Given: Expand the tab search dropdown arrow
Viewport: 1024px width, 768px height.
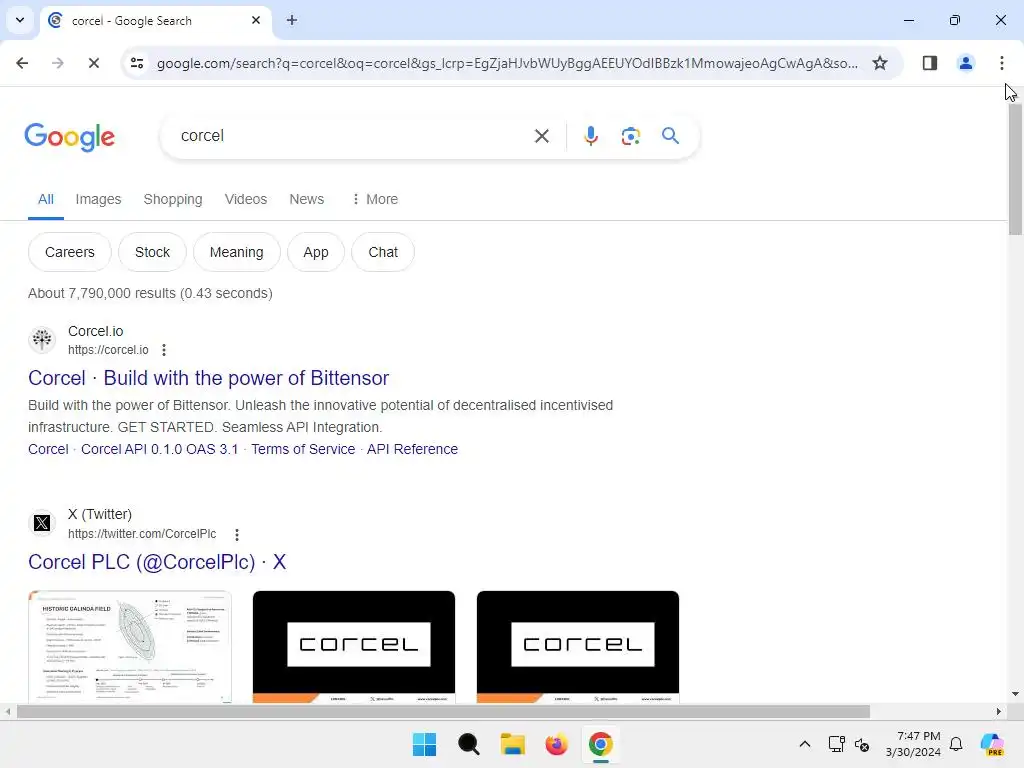Looking at the screenshot, I should pyautogui.click(x=20, y=20).
